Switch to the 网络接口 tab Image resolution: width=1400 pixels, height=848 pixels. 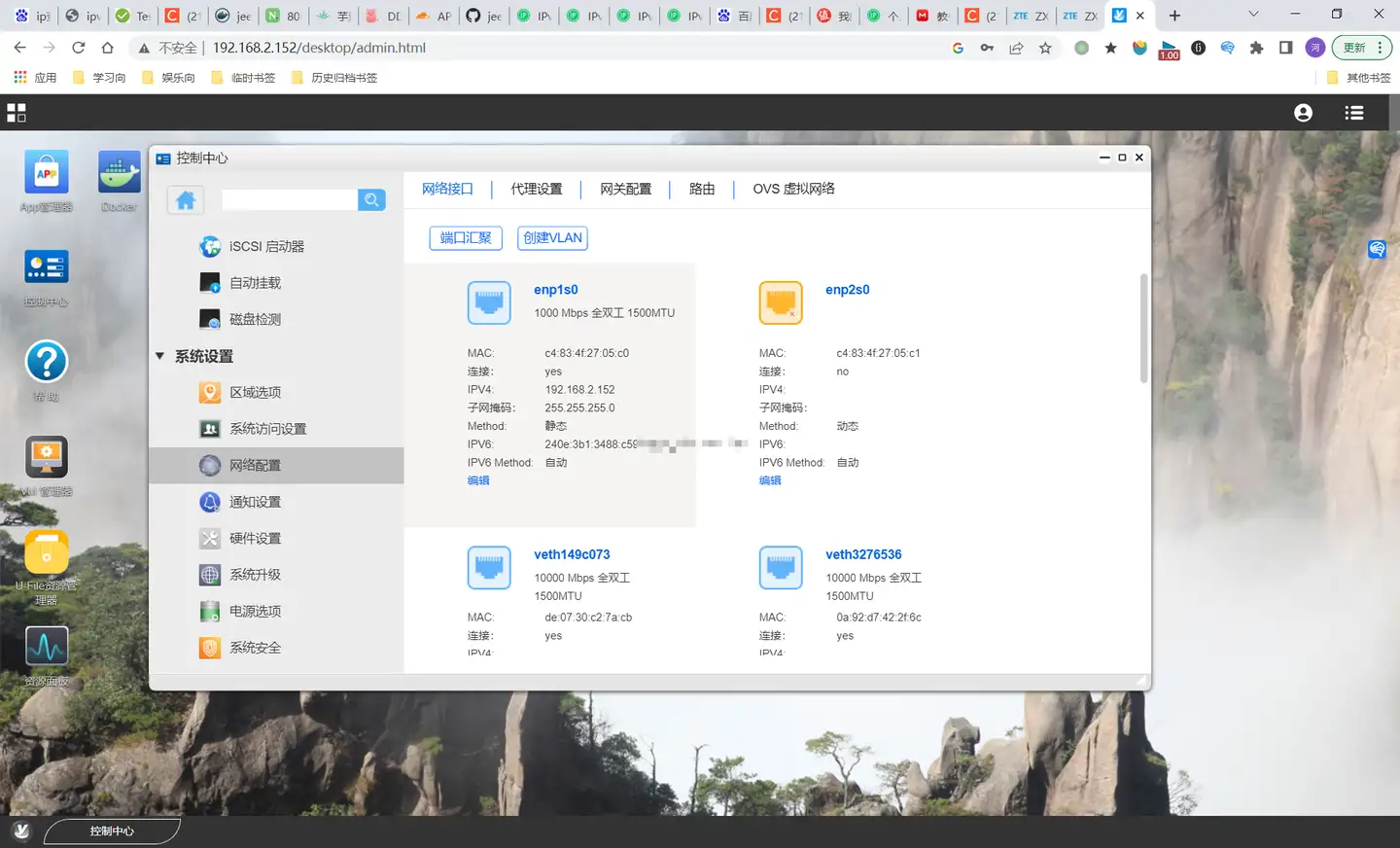(447, 189)
